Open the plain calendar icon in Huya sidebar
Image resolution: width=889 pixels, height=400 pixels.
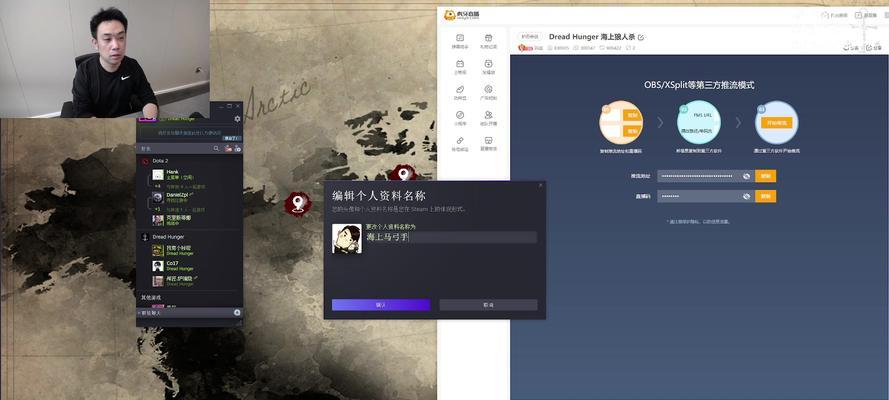[460, 64]
